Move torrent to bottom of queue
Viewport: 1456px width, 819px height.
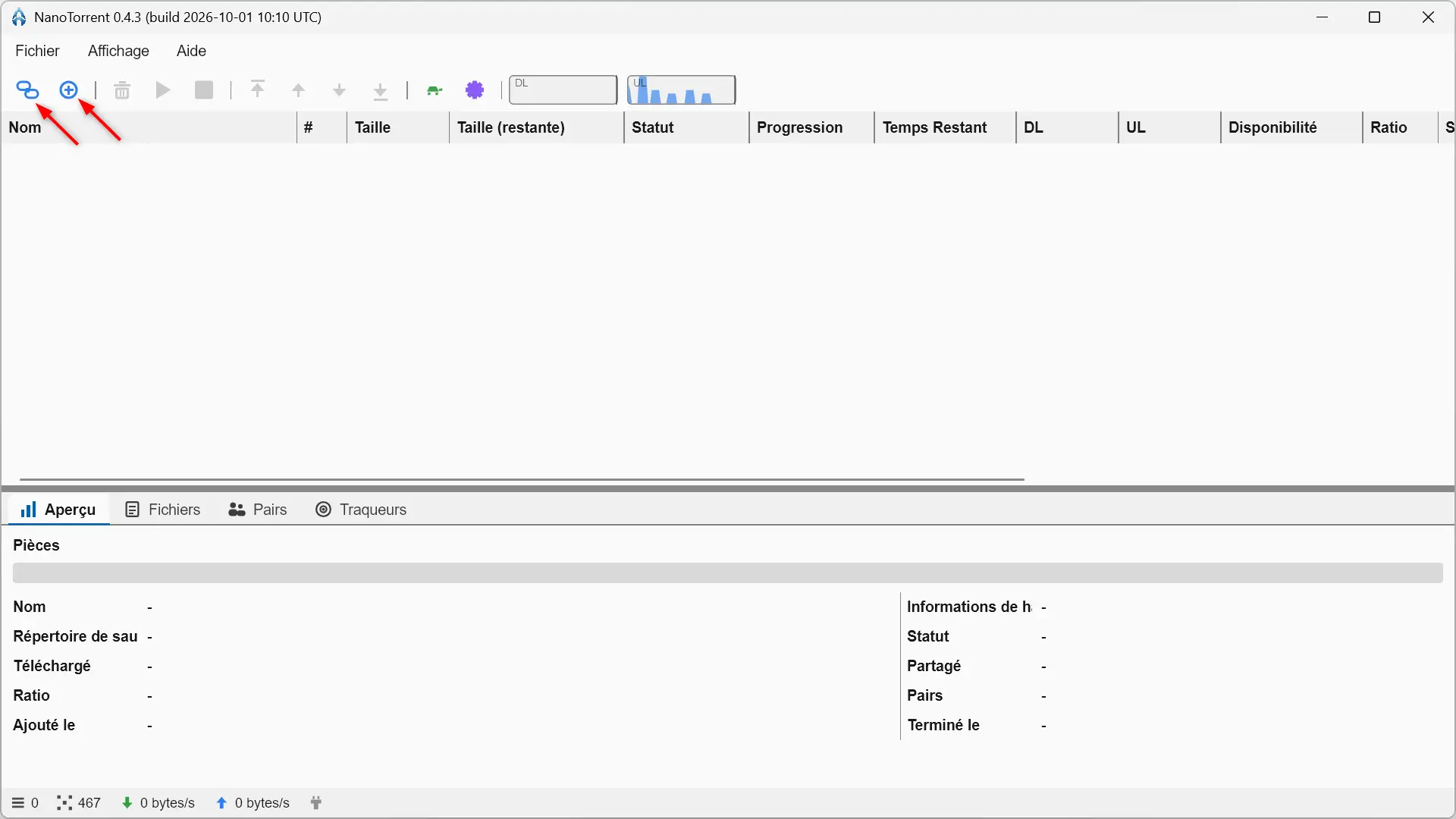coord(381,91)
